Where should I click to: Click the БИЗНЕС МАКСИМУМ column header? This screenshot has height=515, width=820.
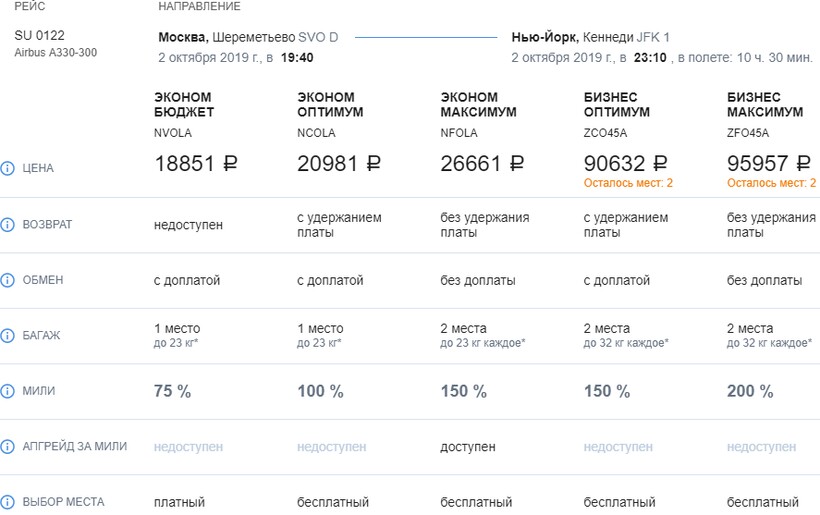pyautogui.click(x=765, y=105)
